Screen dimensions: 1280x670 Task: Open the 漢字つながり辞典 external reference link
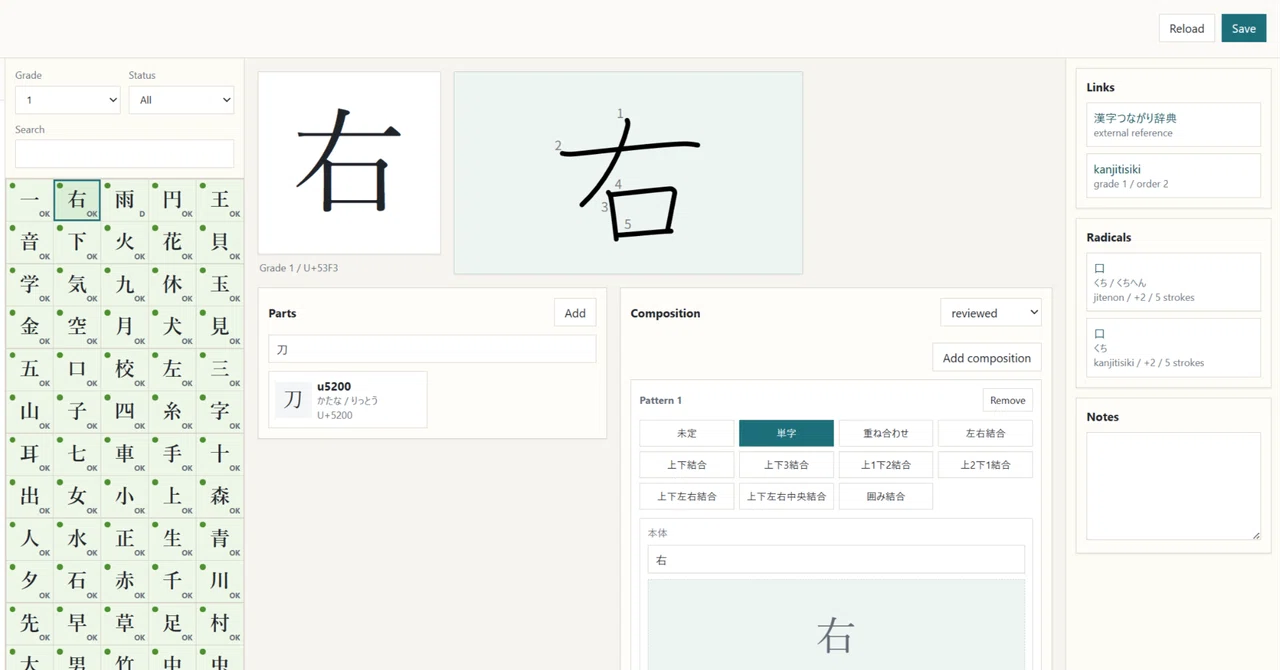point(1173,124)
